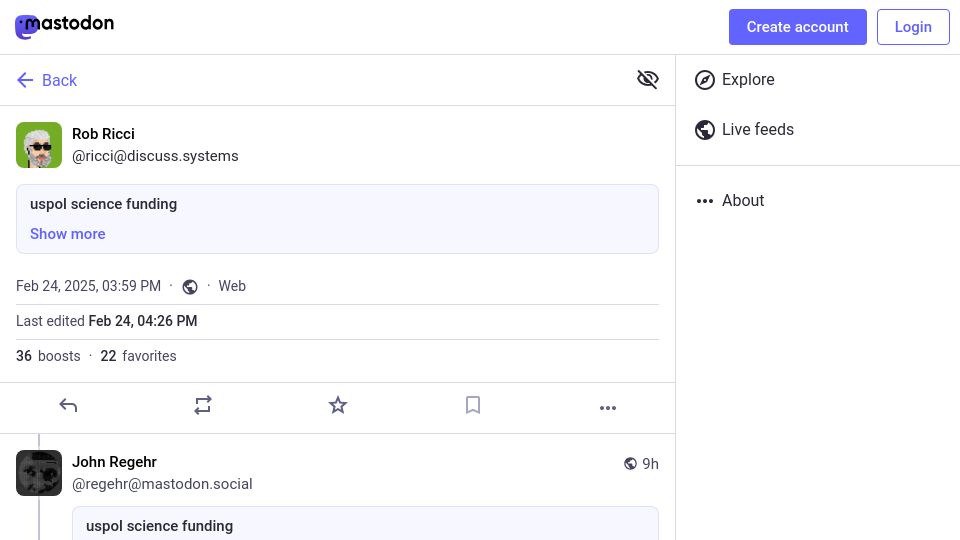960x540 pixels.
Task: Click the Web application label
Action: (232, 286)
